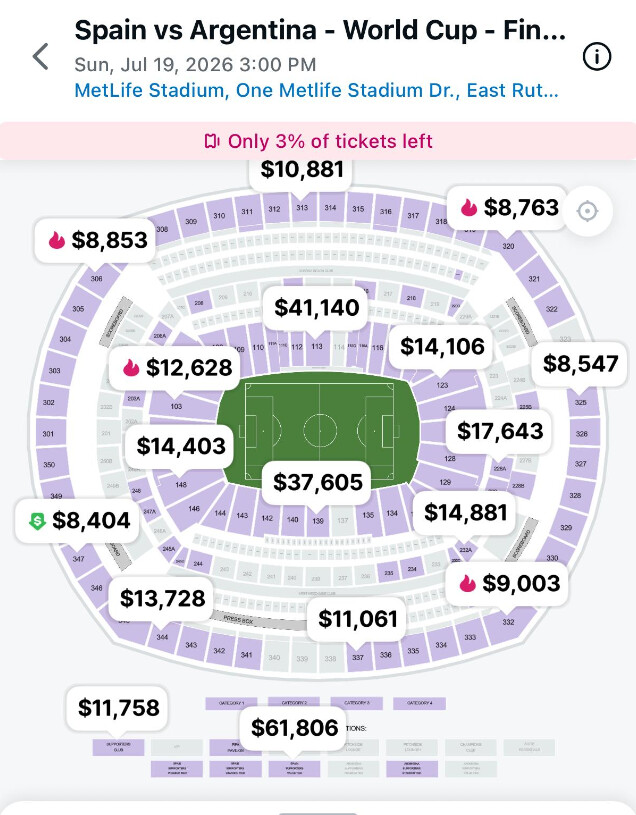This screenshot has width=636, height=815.
Task: Select the $17,643 price bubble
Action: click(499, 431)
